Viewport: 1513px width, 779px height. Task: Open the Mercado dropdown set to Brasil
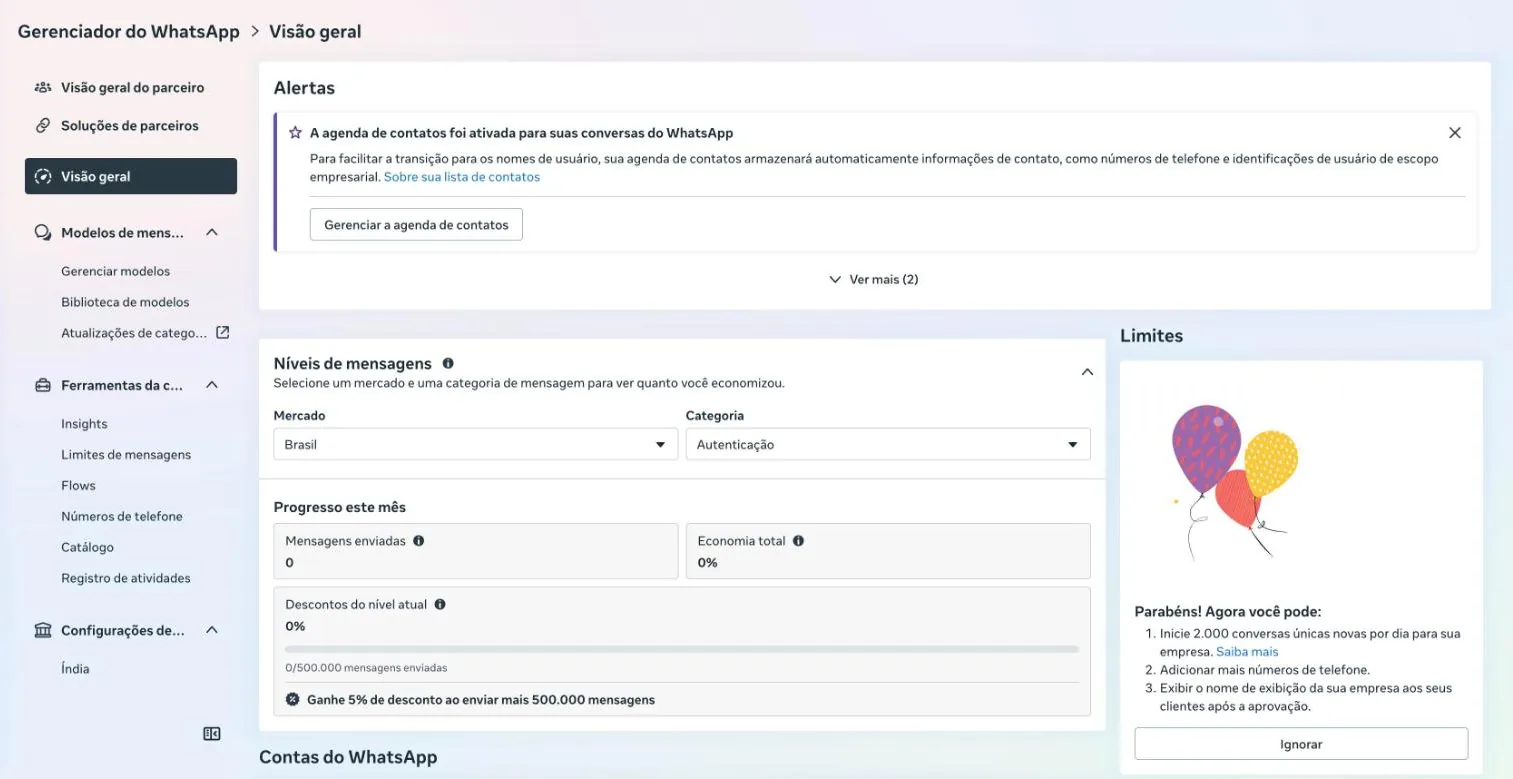[475, 445]
